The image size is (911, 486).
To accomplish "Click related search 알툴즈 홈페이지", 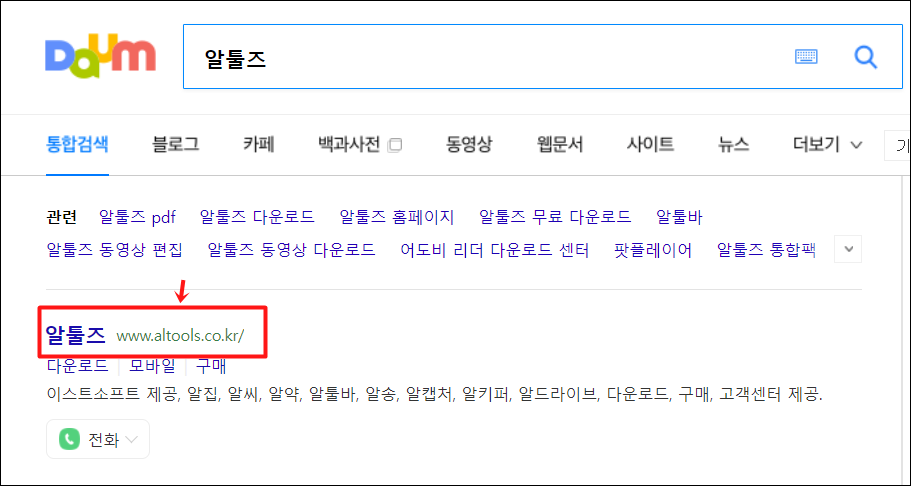I will point(397,217).
